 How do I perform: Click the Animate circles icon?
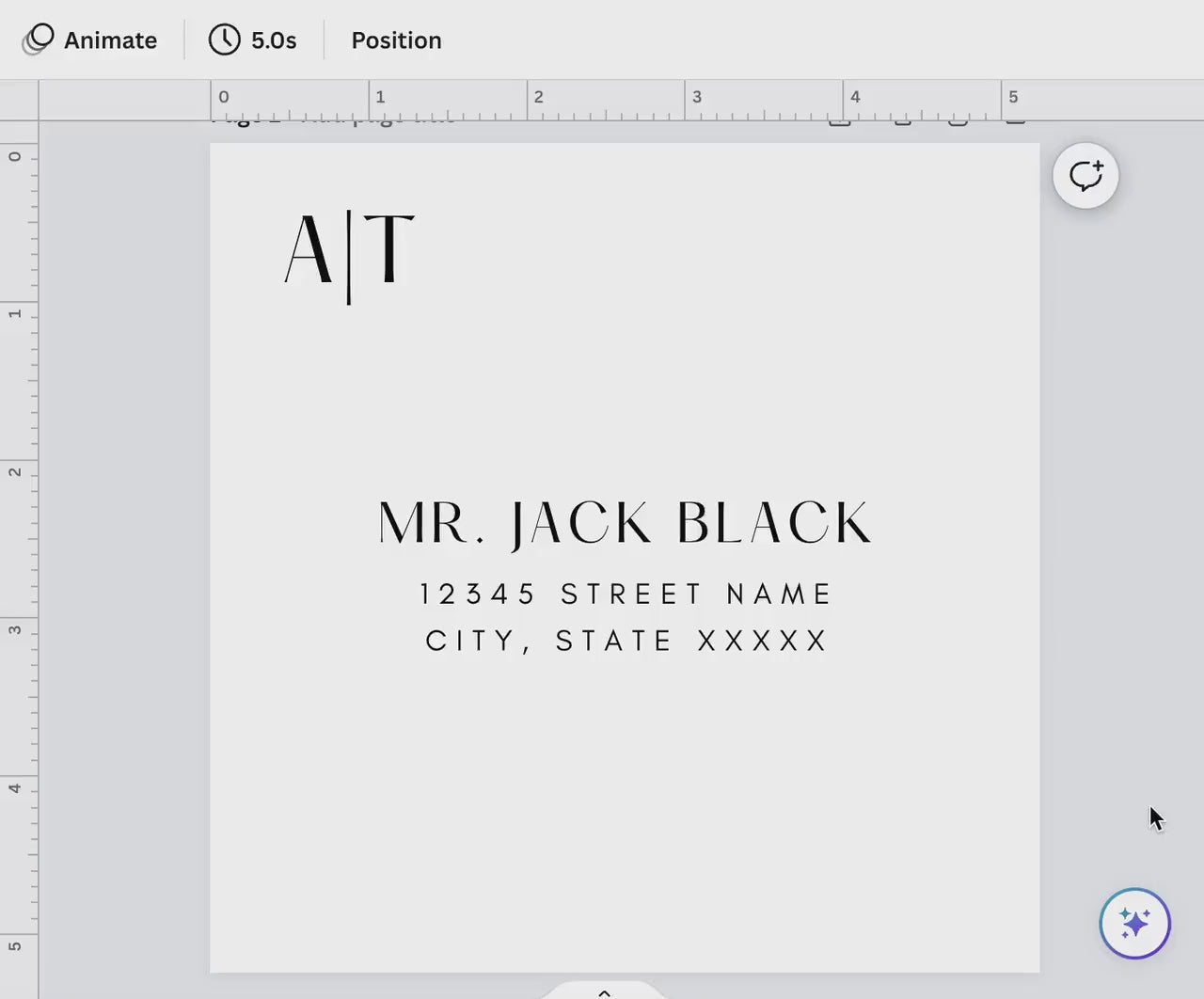[39, 40]
